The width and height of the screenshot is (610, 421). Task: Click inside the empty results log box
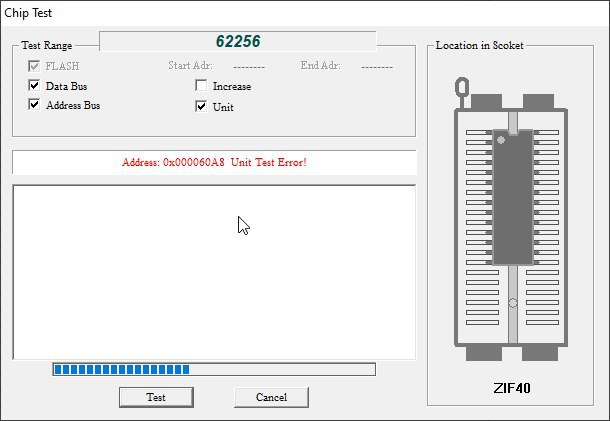[x=214, y=272]
